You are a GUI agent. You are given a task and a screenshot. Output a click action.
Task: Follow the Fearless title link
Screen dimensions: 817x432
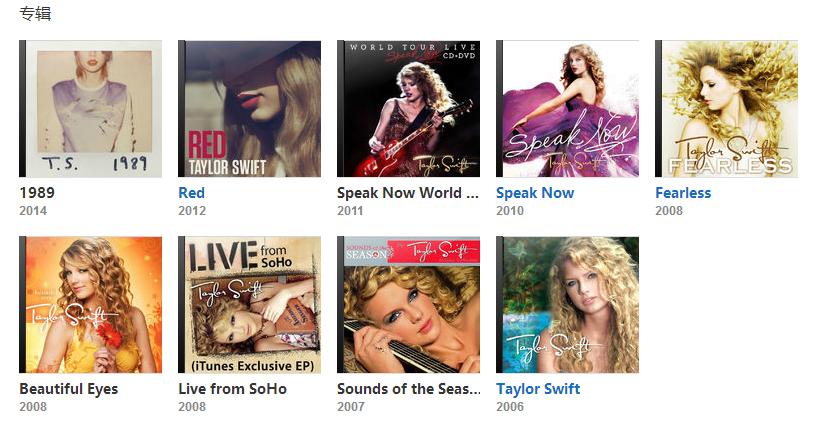pyautogui.click(x=683, y=193)
